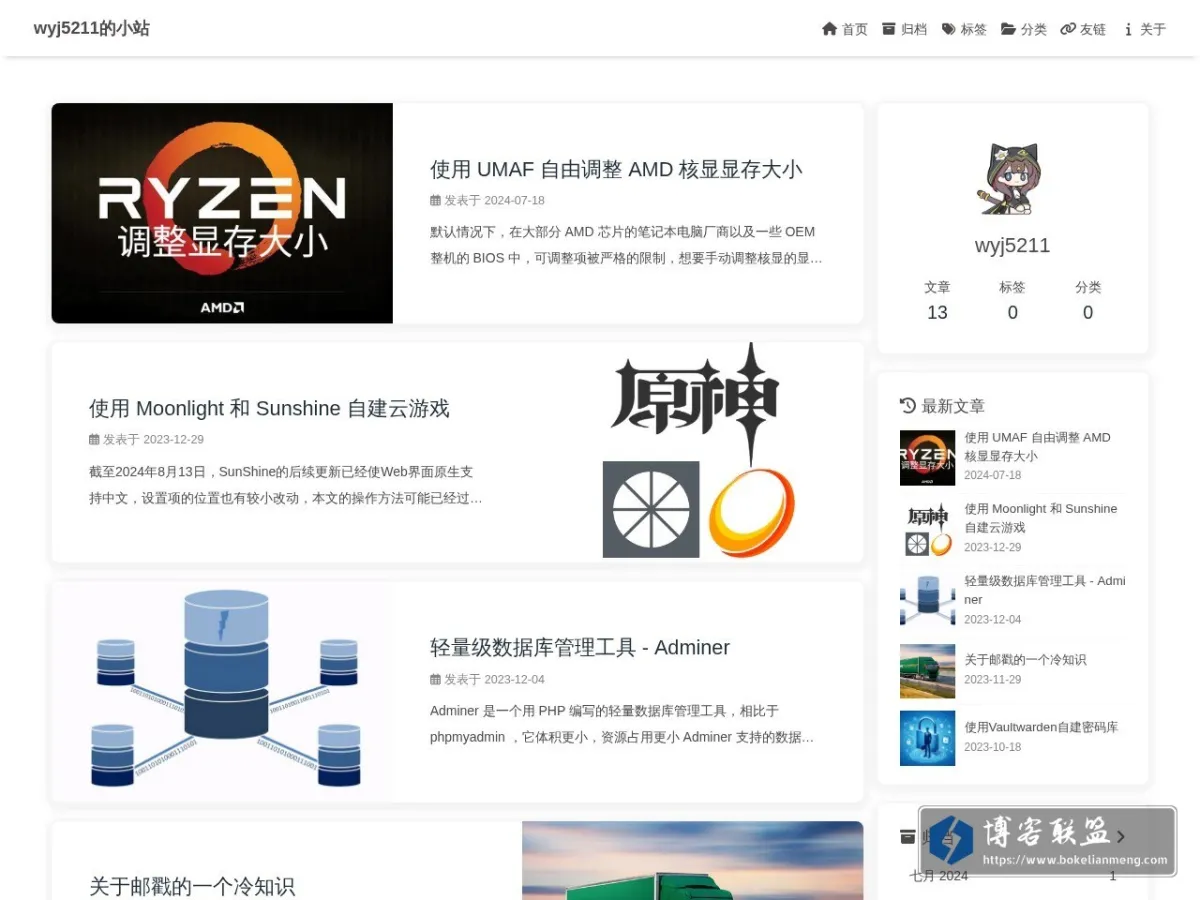
Task: Click sidebar date 2023-12-29
Action: point(993,547)
